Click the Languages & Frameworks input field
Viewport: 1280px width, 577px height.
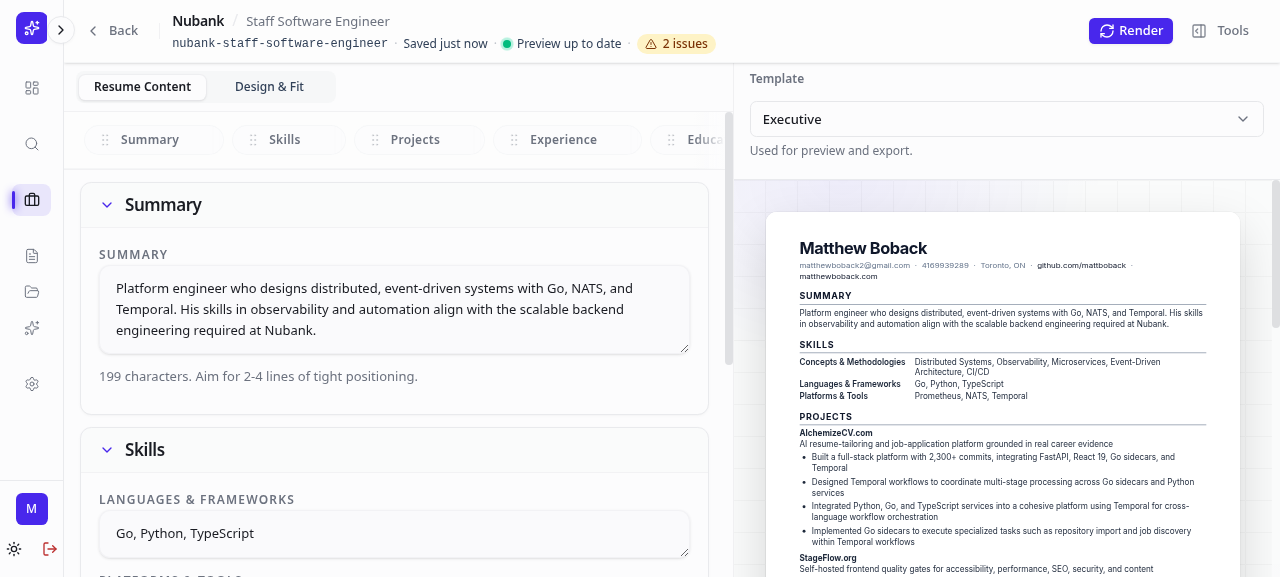[394, 534]
